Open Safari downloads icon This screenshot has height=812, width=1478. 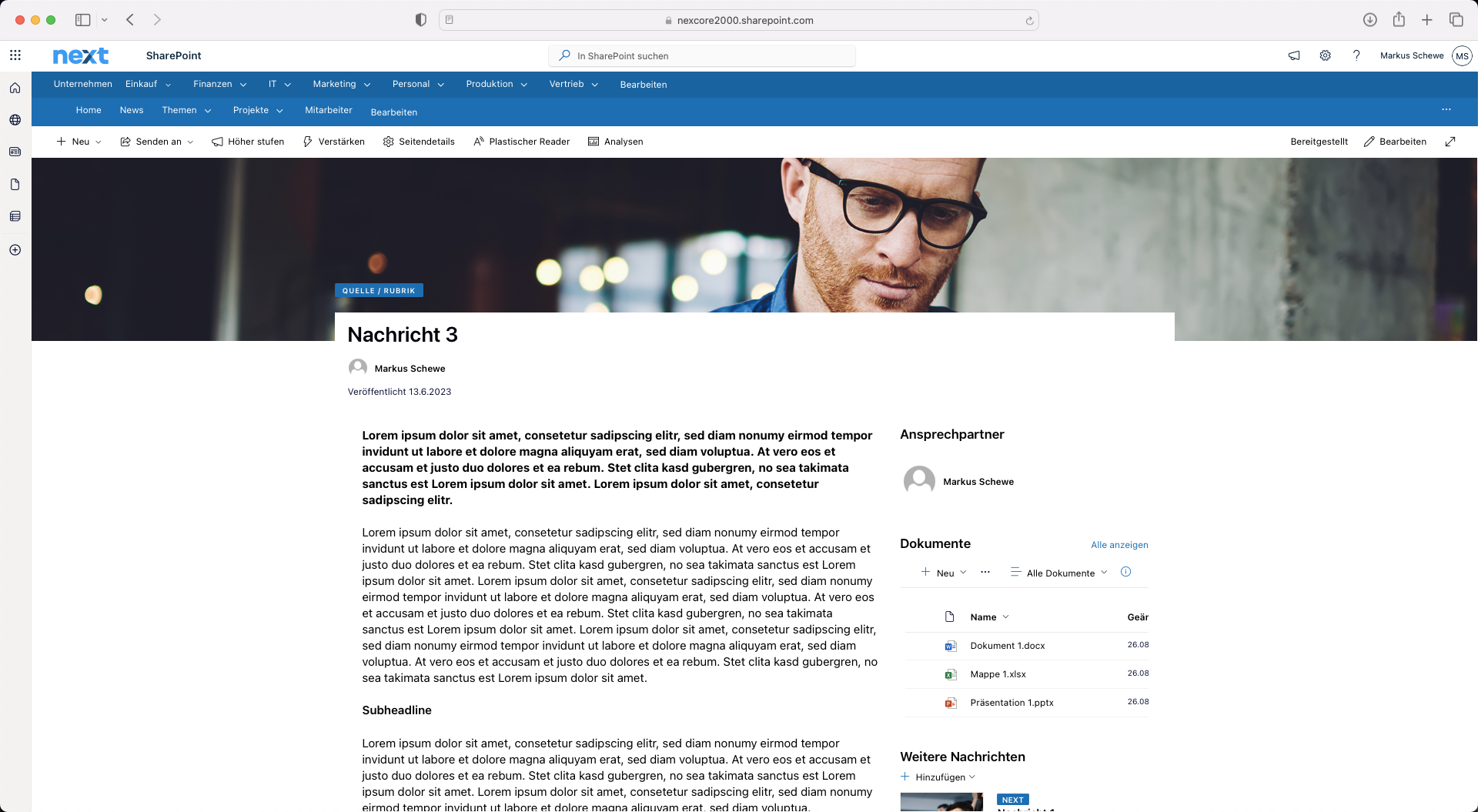1369,20
